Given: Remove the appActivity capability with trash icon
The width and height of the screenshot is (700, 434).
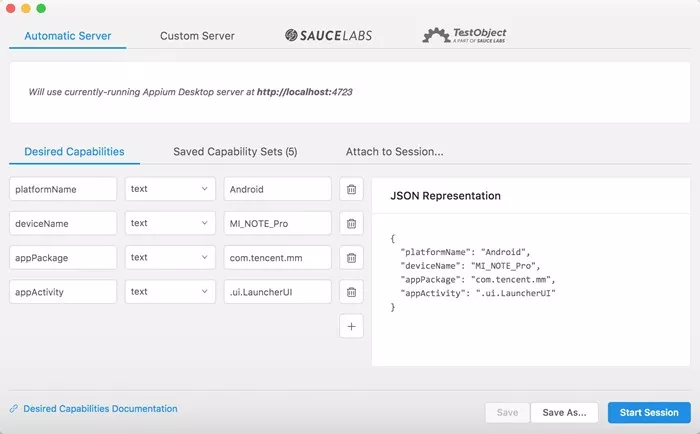Looking at the screenshot, I should (351, 292).
